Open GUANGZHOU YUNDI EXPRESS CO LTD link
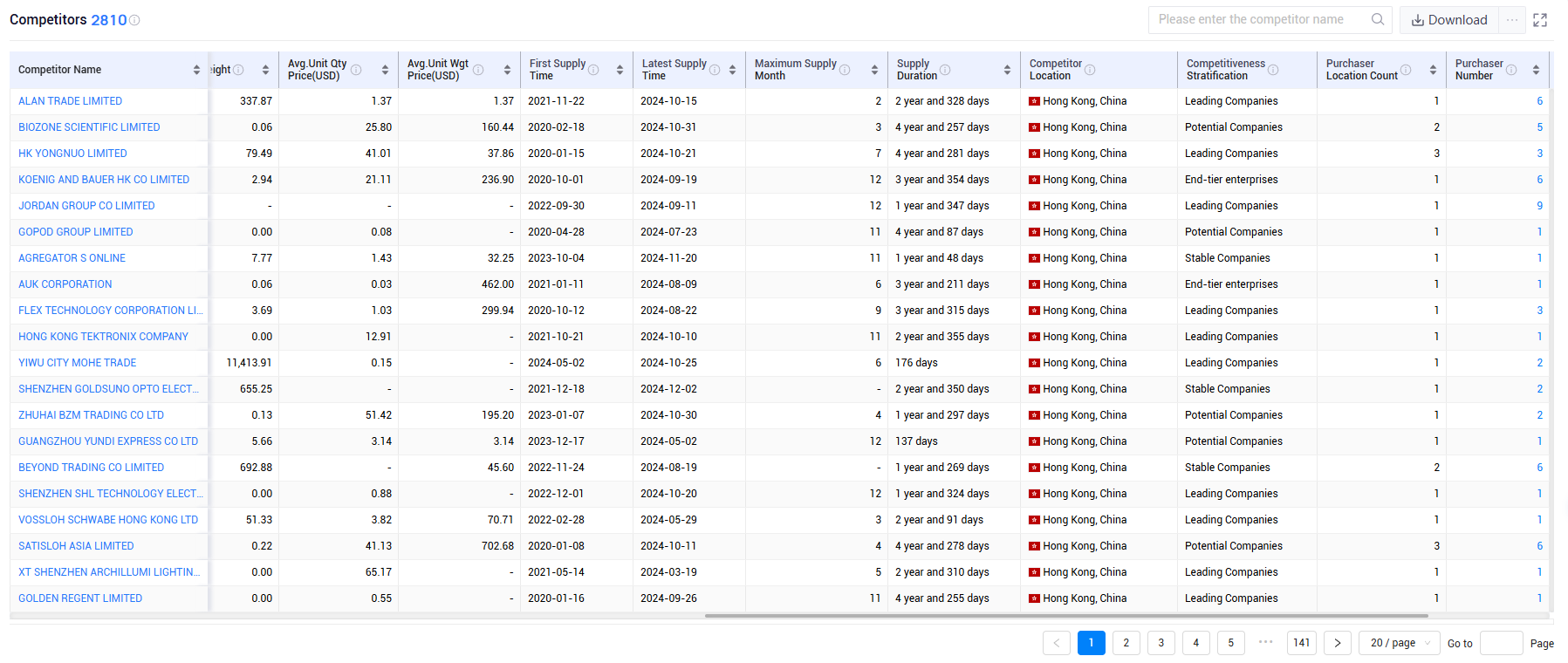 click(108, 441)
